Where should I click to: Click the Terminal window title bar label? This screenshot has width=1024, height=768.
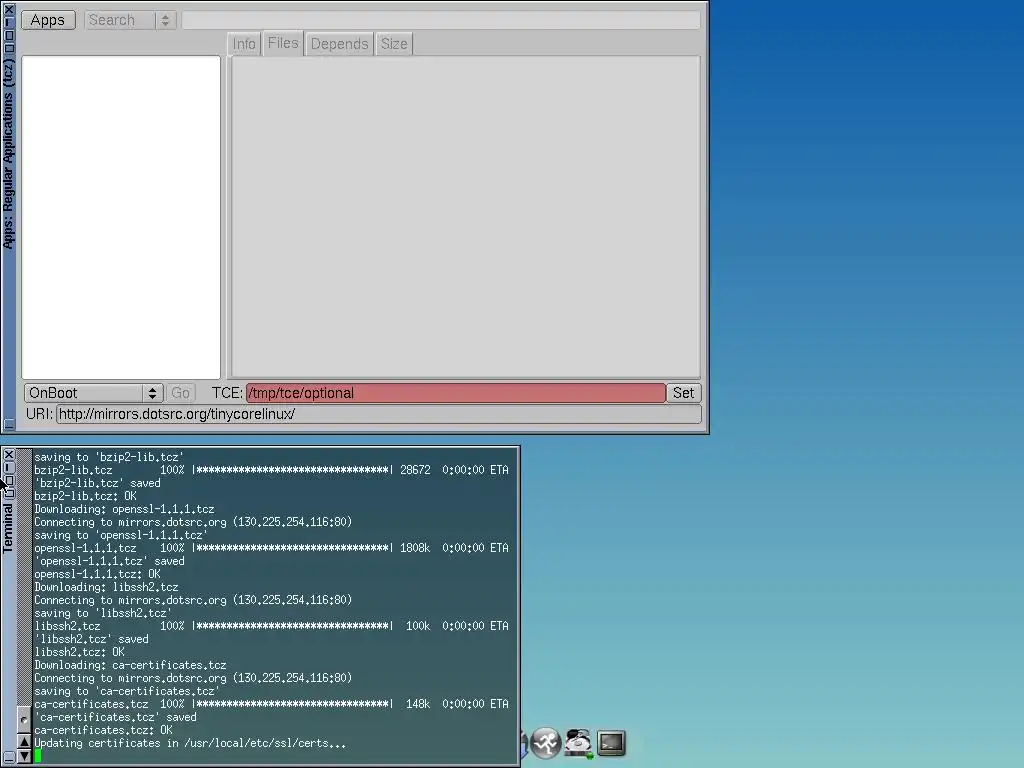tap(8, 528)
